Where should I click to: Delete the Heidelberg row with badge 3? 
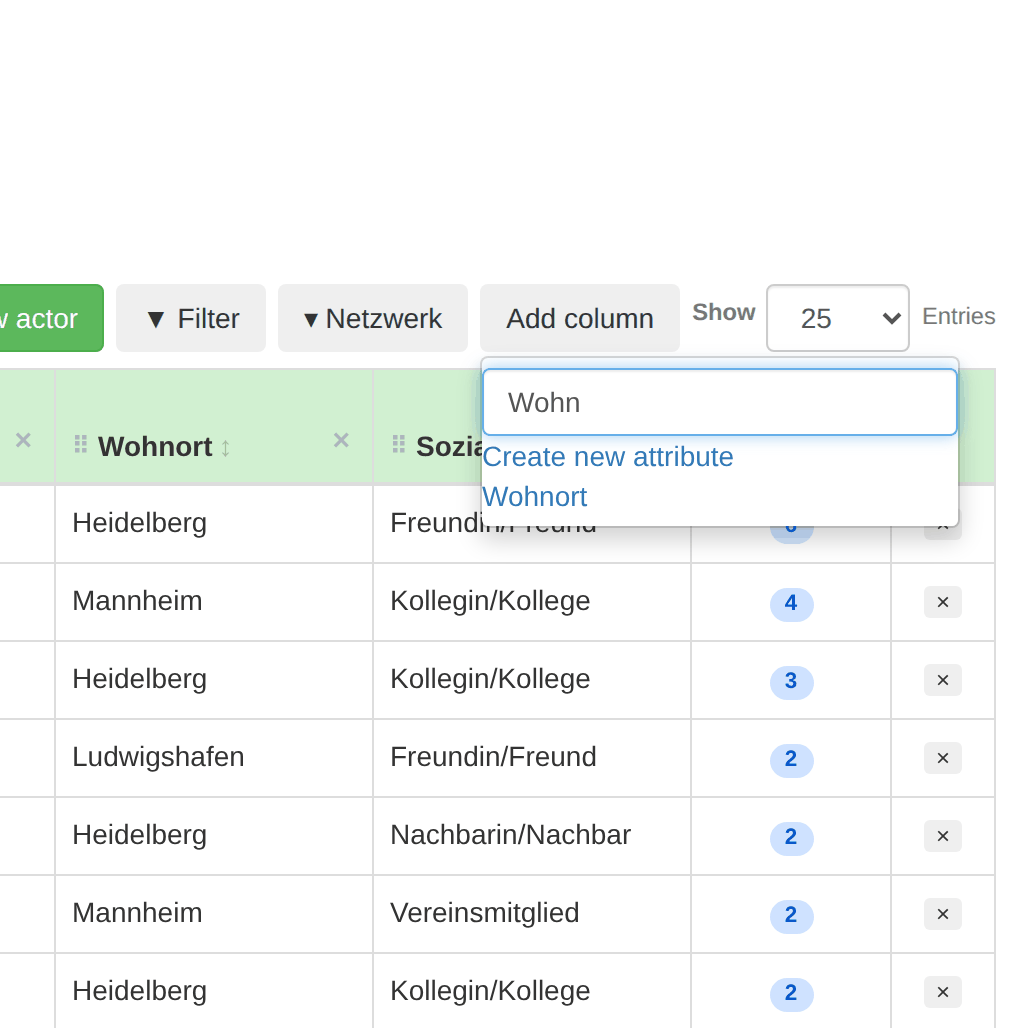[943, 680]
